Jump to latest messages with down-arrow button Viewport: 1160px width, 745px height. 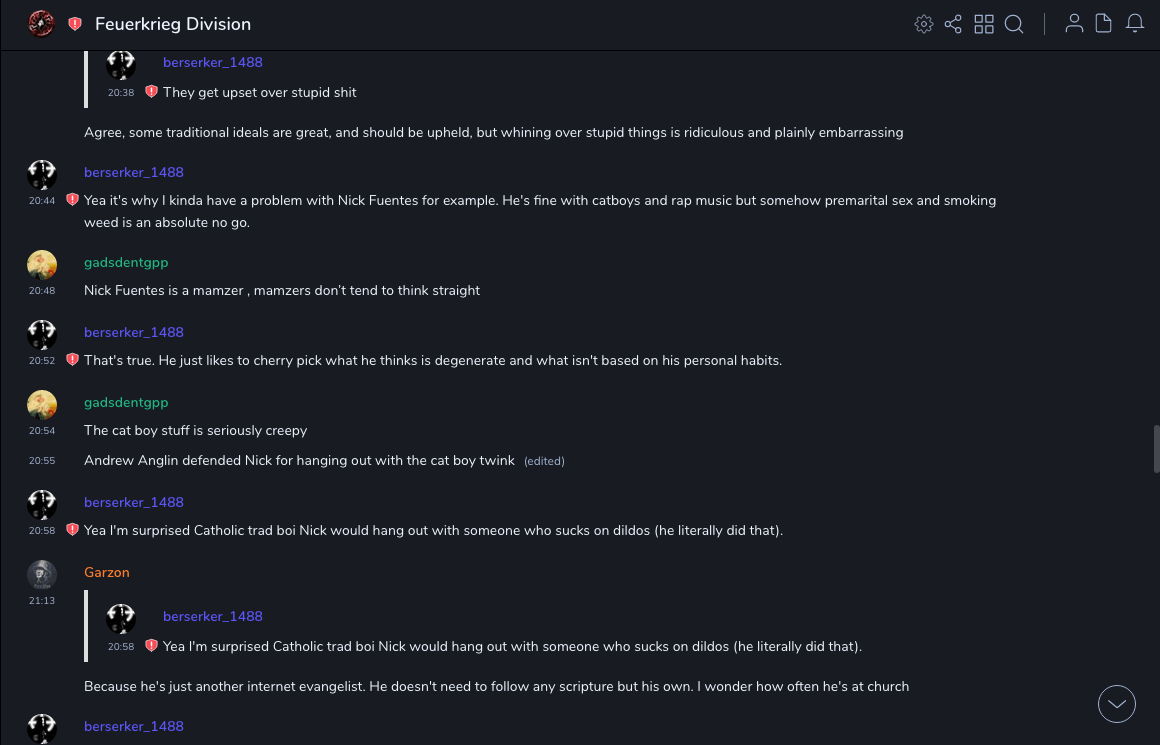(x=1117, y=704)
